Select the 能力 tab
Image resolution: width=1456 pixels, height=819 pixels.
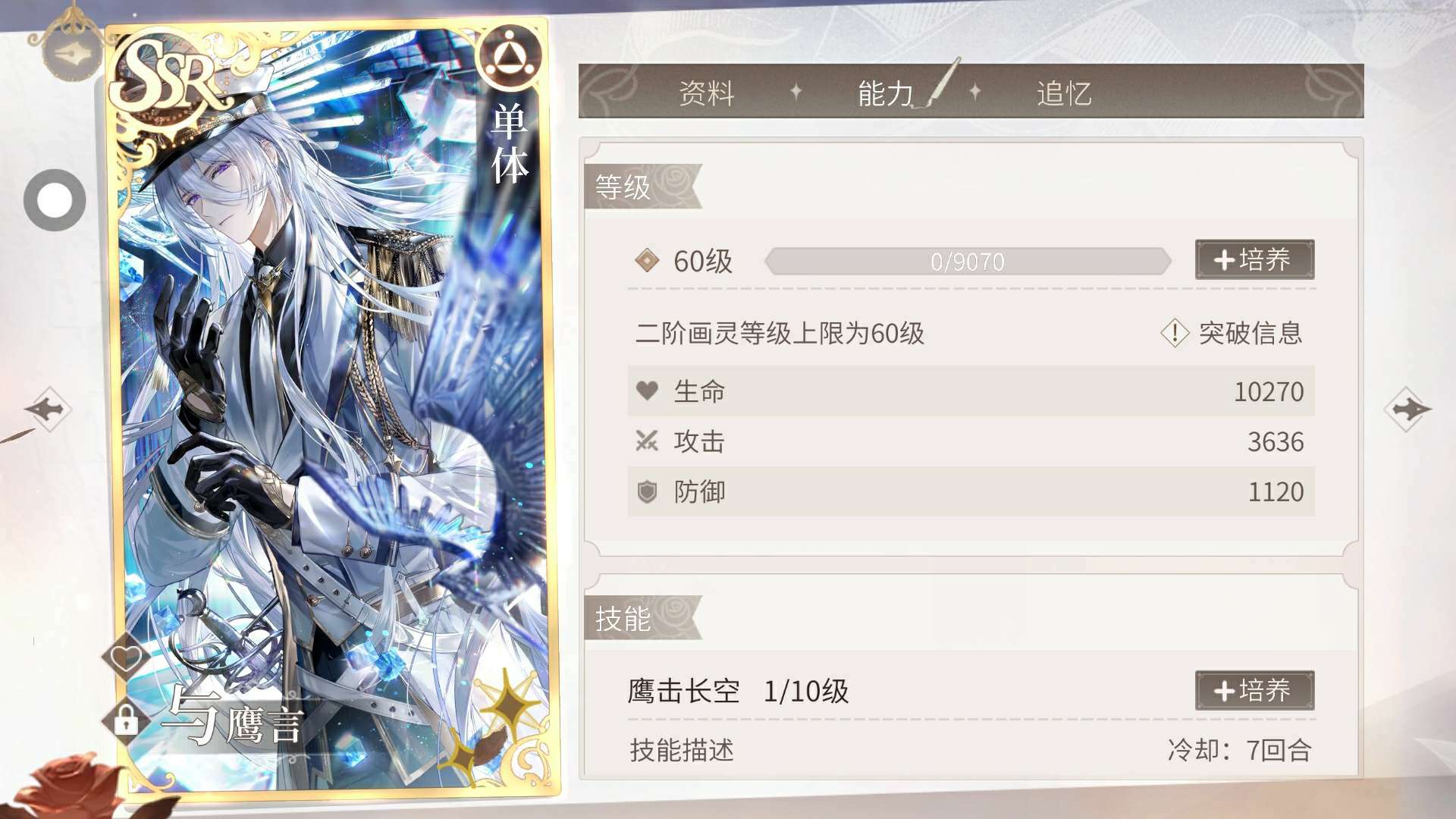point(885,93)
